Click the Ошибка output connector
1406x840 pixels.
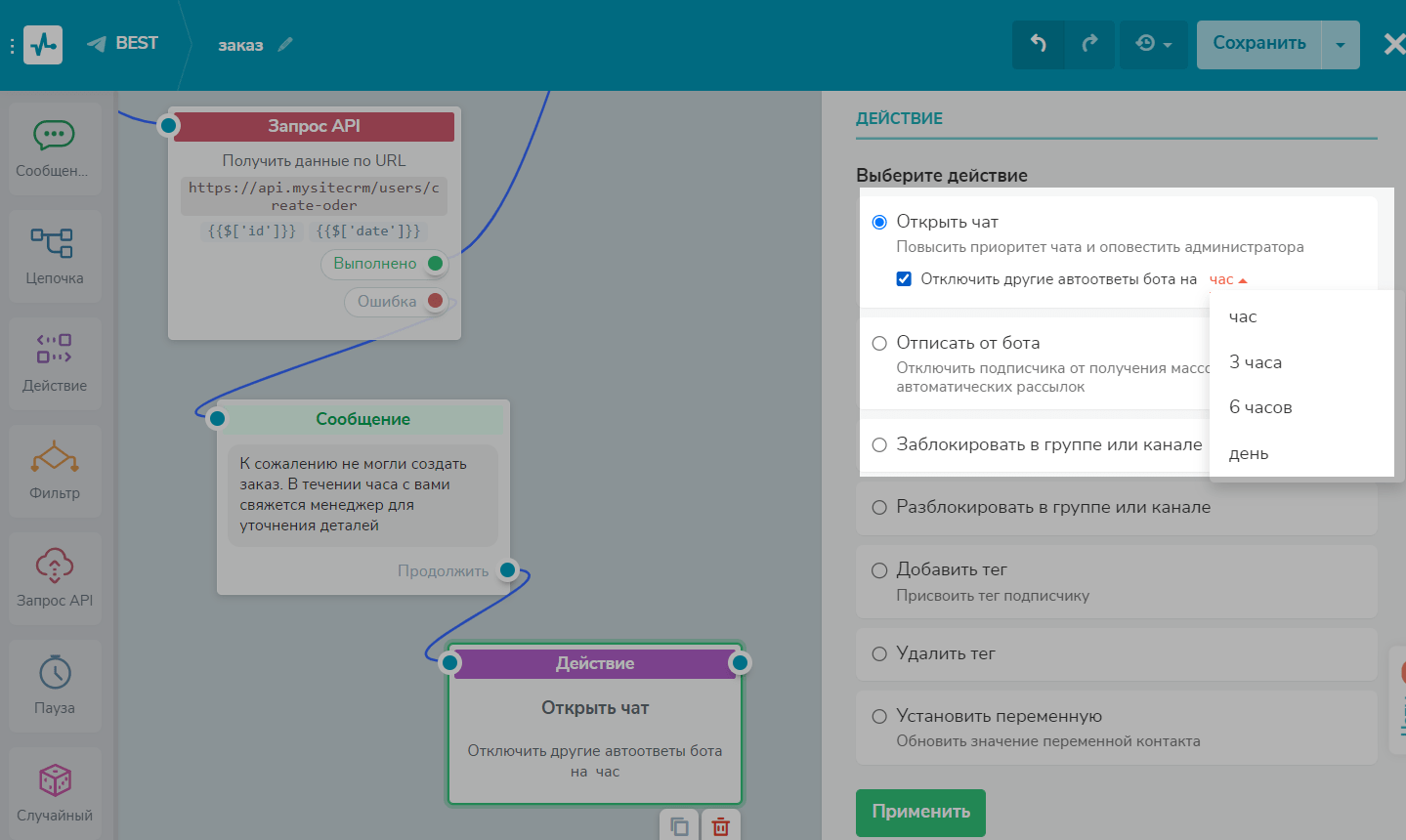pos(436,301)
